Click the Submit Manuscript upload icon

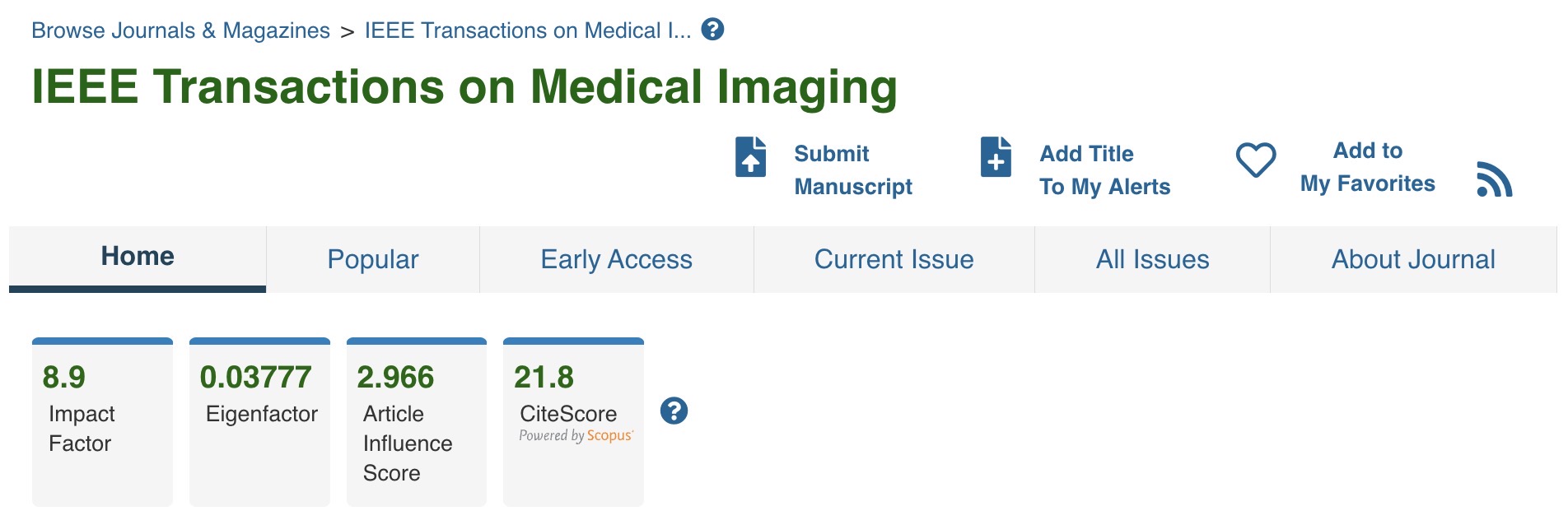tap(750, 157)
